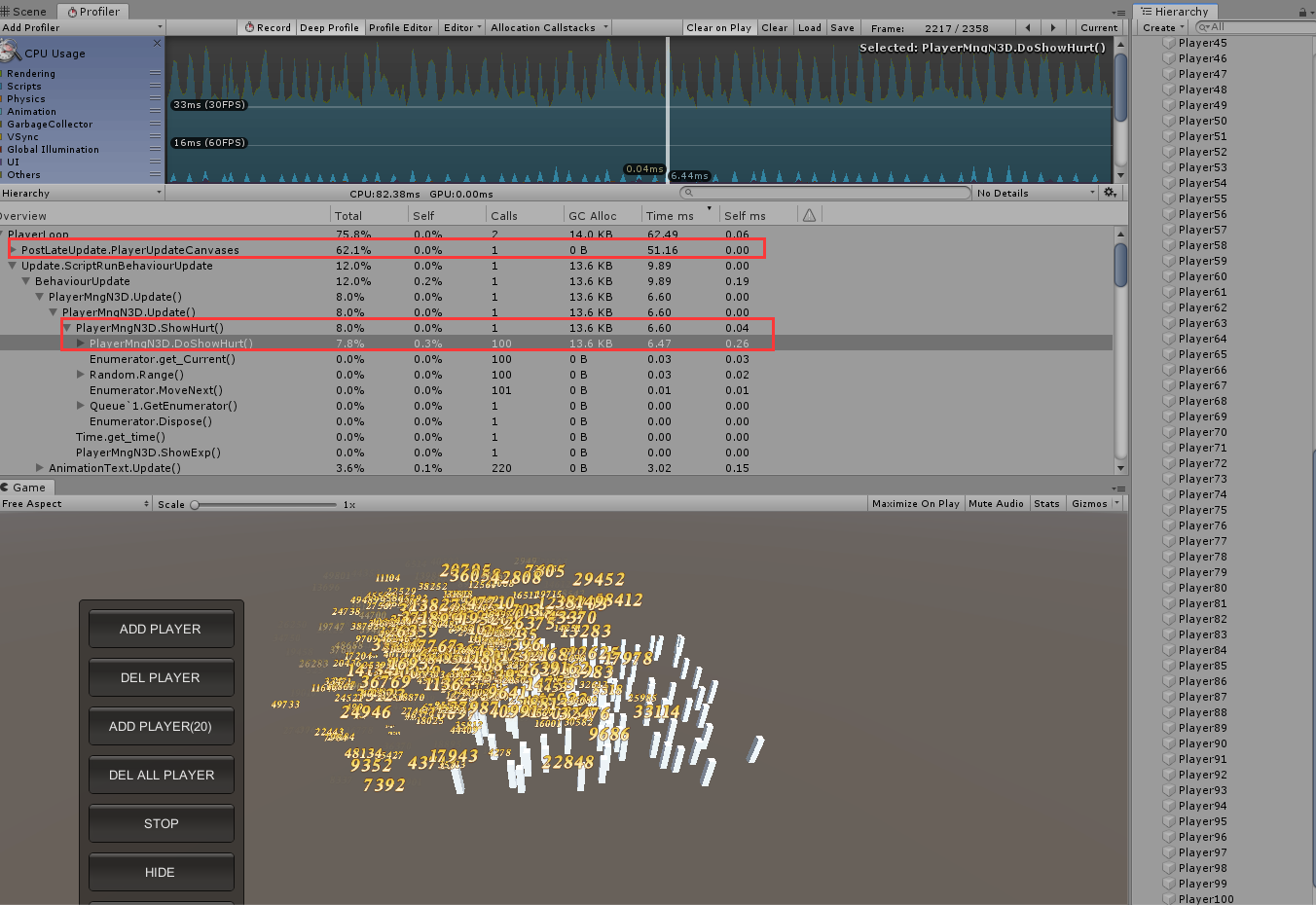The height and width of the screenshot is (905, 1316).
Task: Open Create dropdown in Hierarchy panel
Action: coord(1162,27)
